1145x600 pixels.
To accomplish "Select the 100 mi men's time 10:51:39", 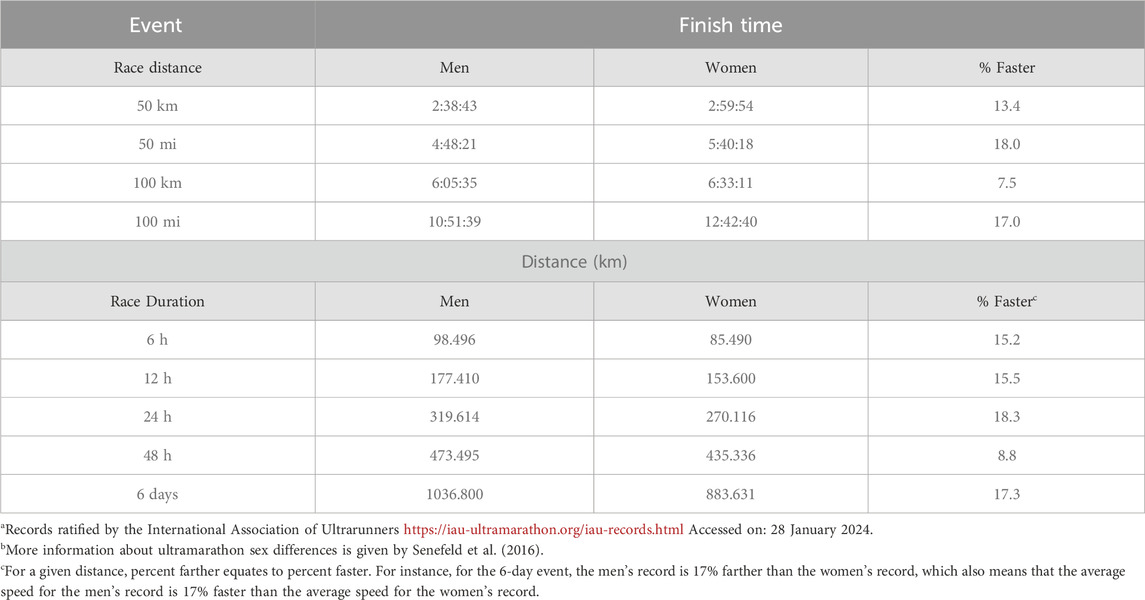I will tap(454, 222).
